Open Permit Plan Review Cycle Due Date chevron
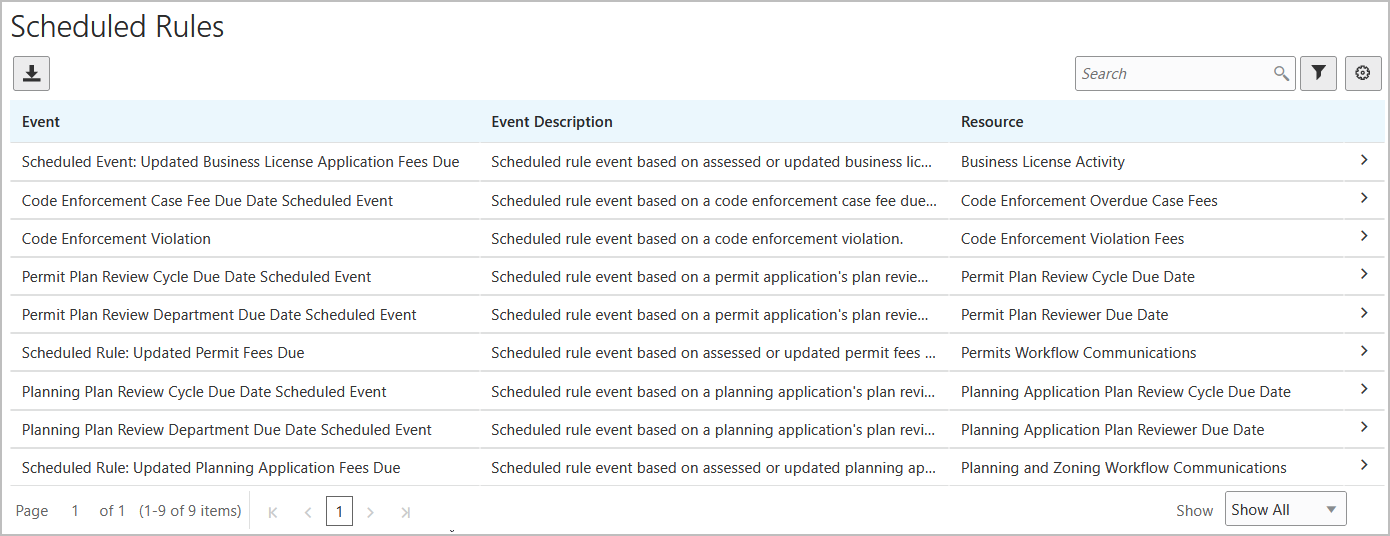Image resolution: width=1390 pixels, height=536 pixels. (1364, 274)
